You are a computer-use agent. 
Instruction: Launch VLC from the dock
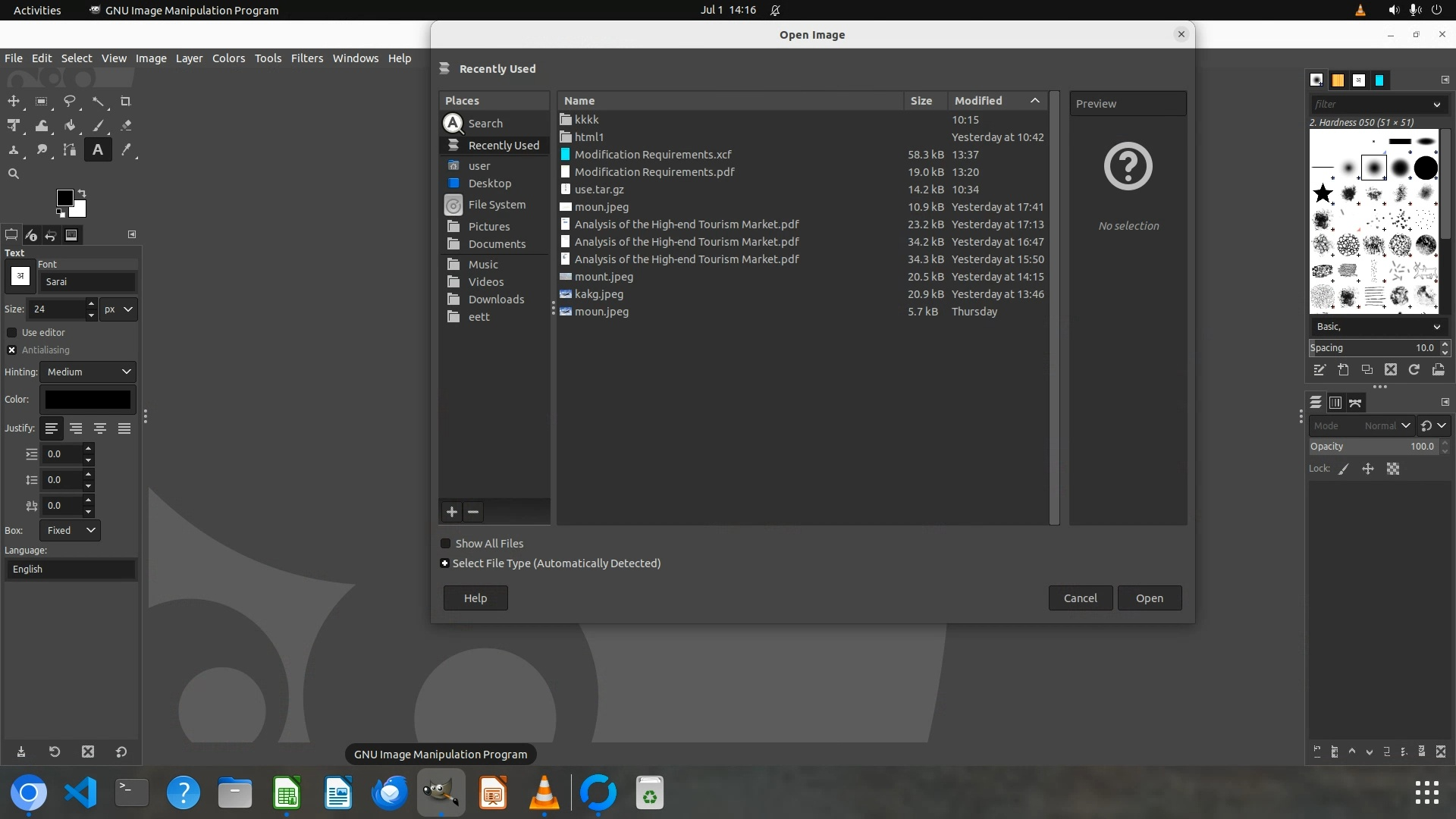[x=544, y=793]
